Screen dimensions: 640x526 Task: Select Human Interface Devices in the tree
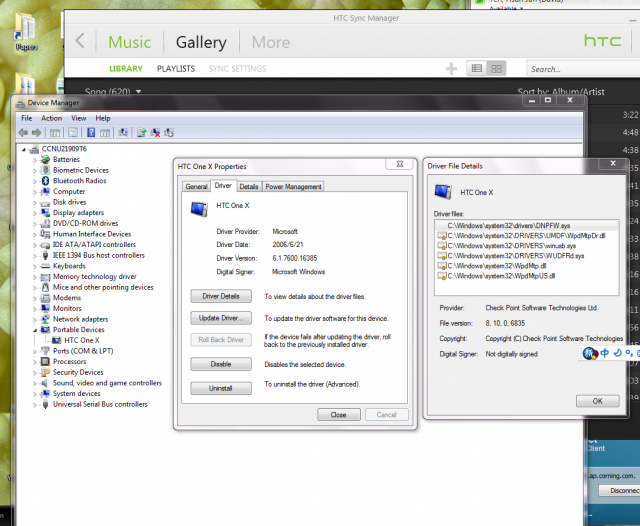click(92, 234)
